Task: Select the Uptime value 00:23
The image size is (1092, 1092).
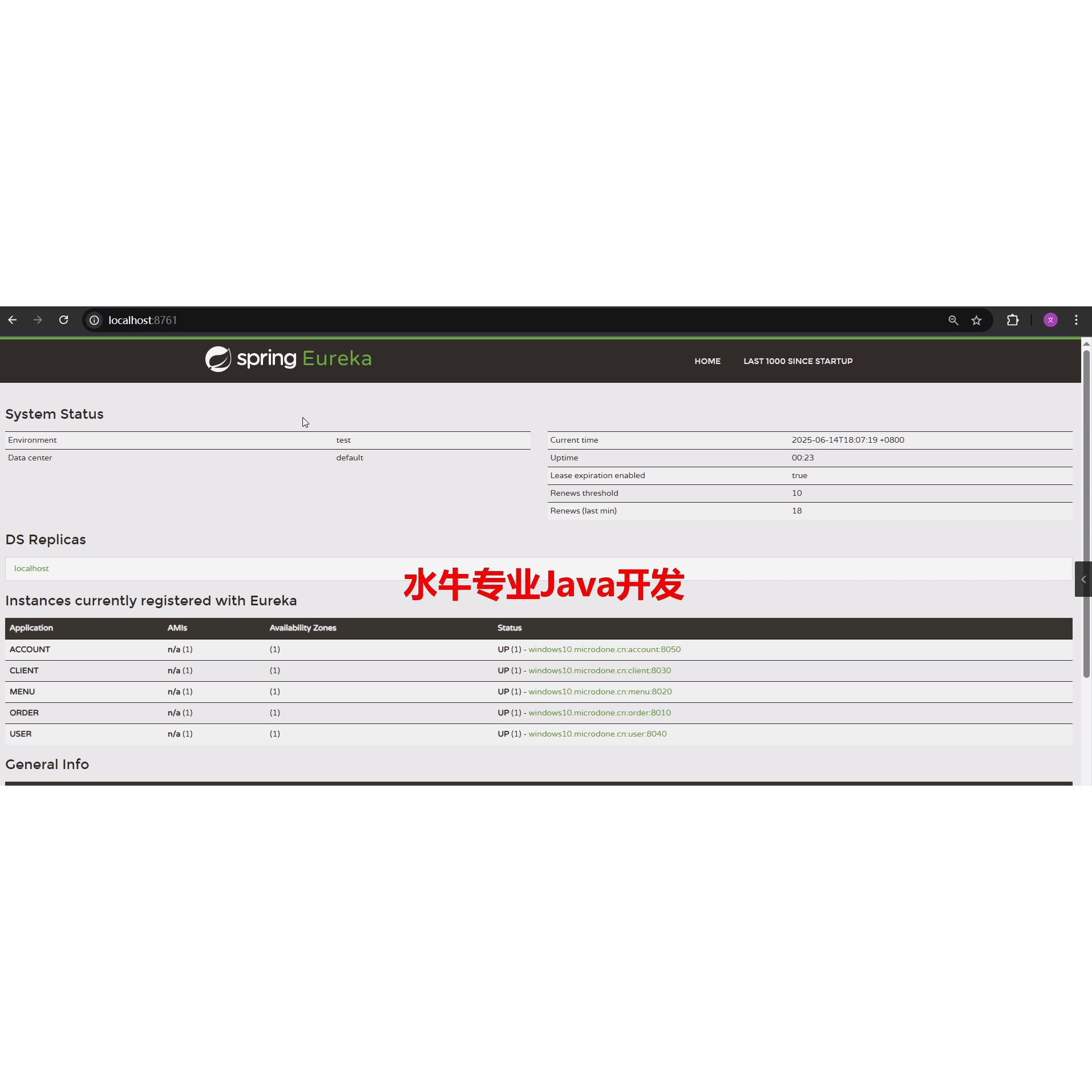Action: point(803,458)
